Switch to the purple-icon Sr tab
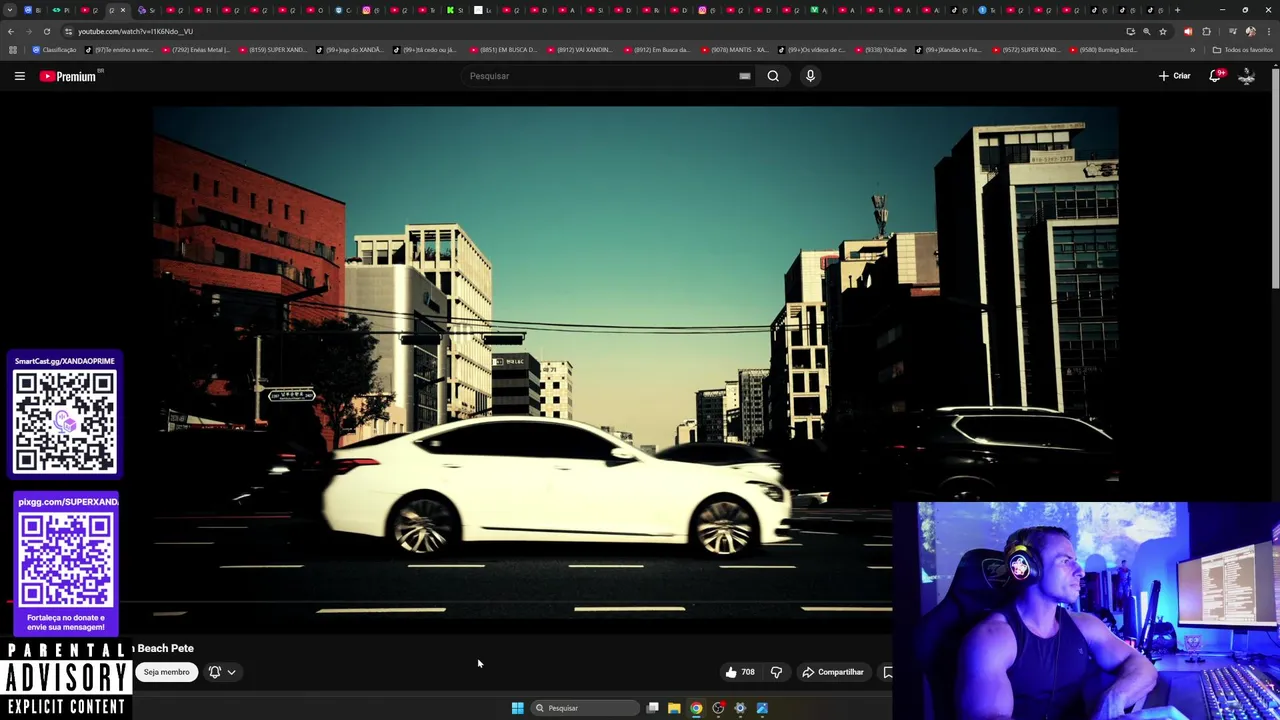The image size is (1280, 720). click(146, 10)
